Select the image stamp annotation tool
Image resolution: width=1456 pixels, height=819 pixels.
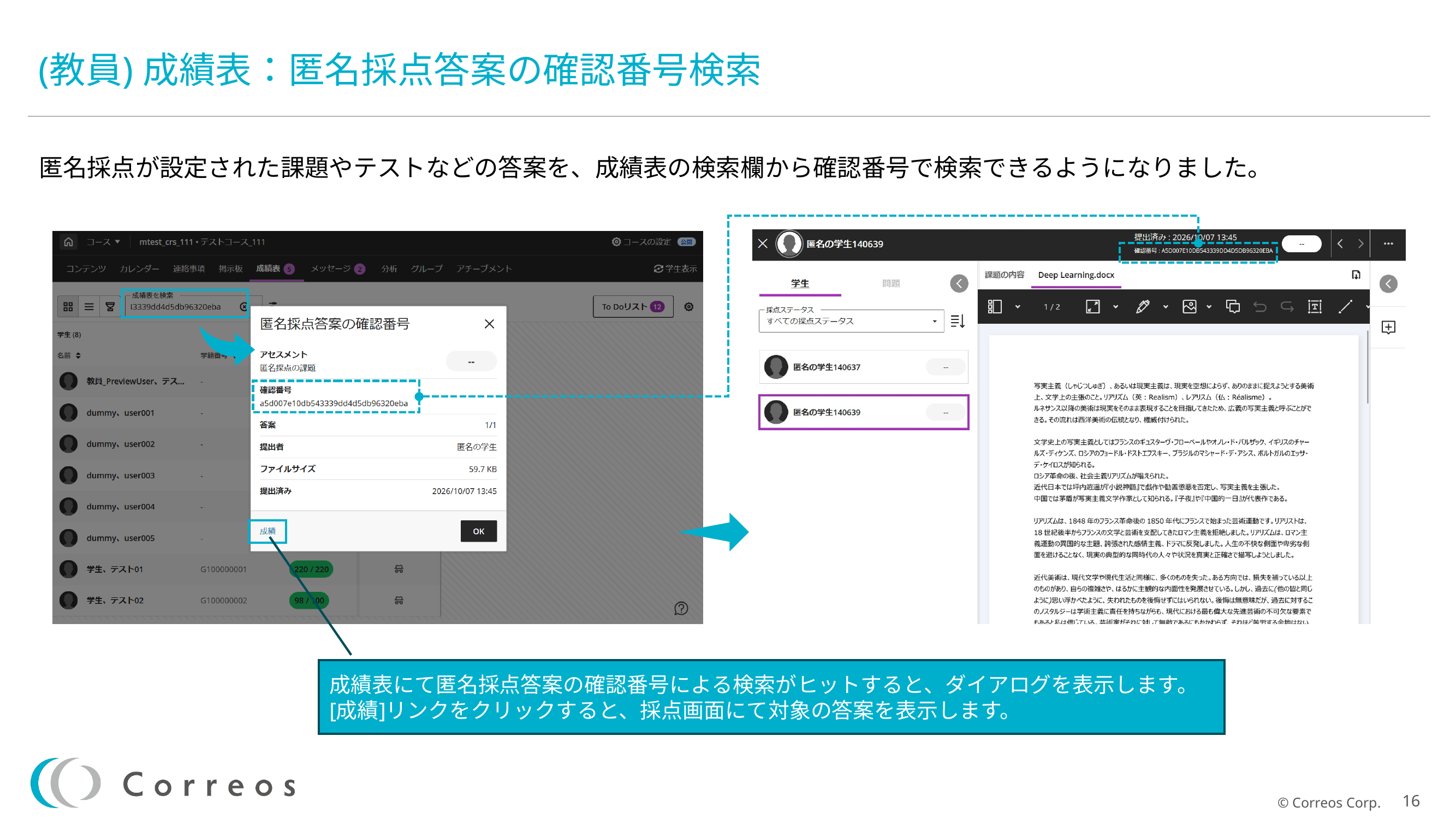(1189, 306)
